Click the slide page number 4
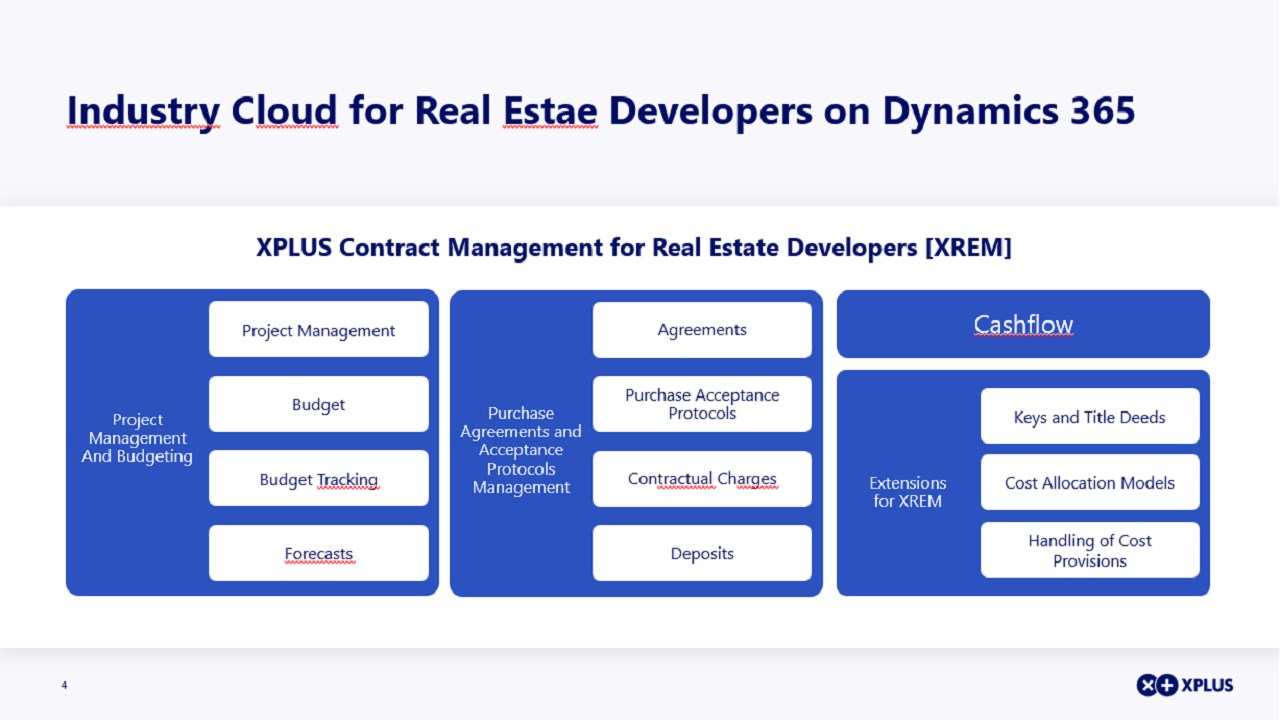1280x720 pixels. pyautogui.click(x=64, y=685)
